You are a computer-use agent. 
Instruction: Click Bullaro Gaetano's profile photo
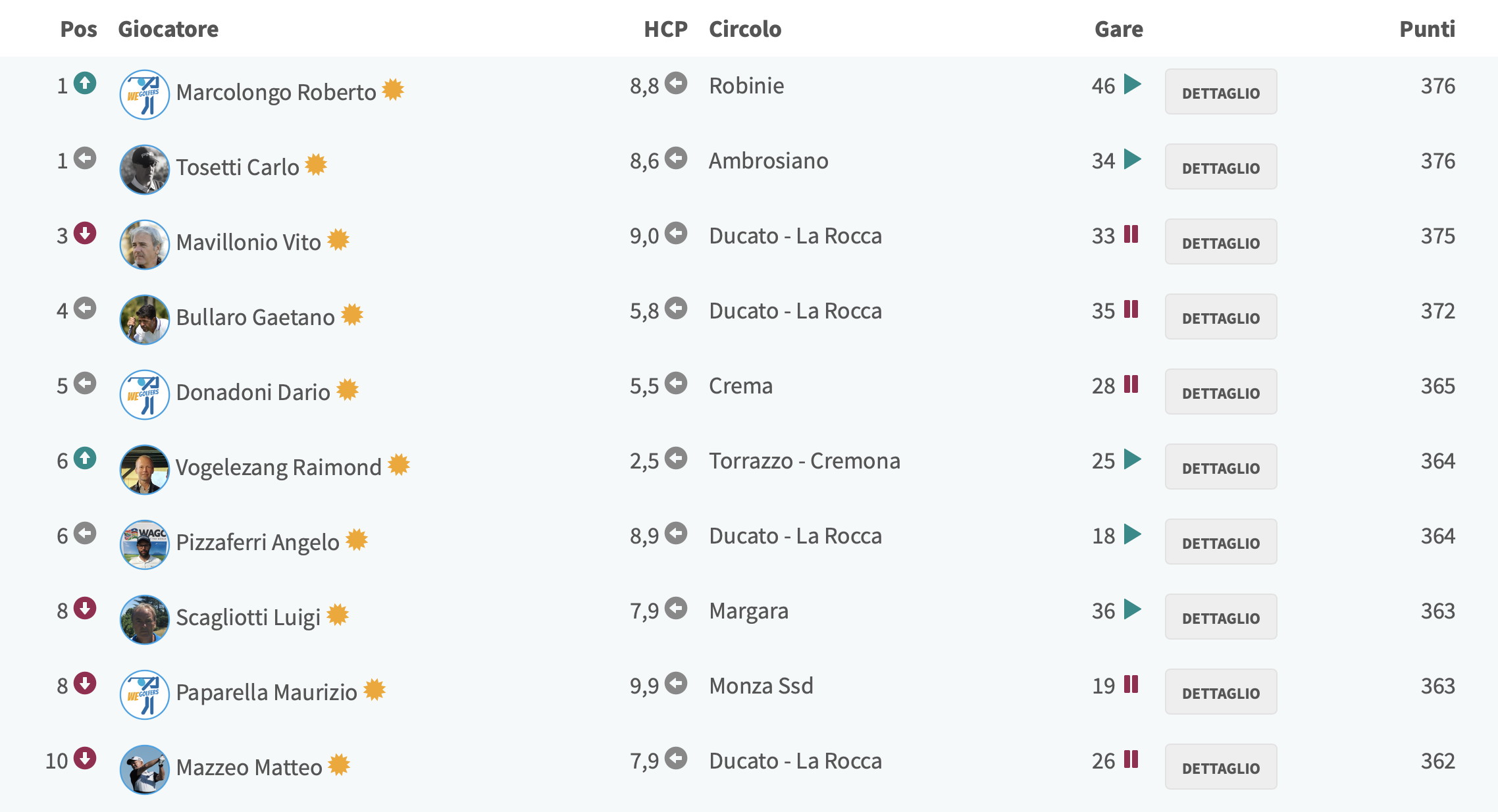[144, 319]
